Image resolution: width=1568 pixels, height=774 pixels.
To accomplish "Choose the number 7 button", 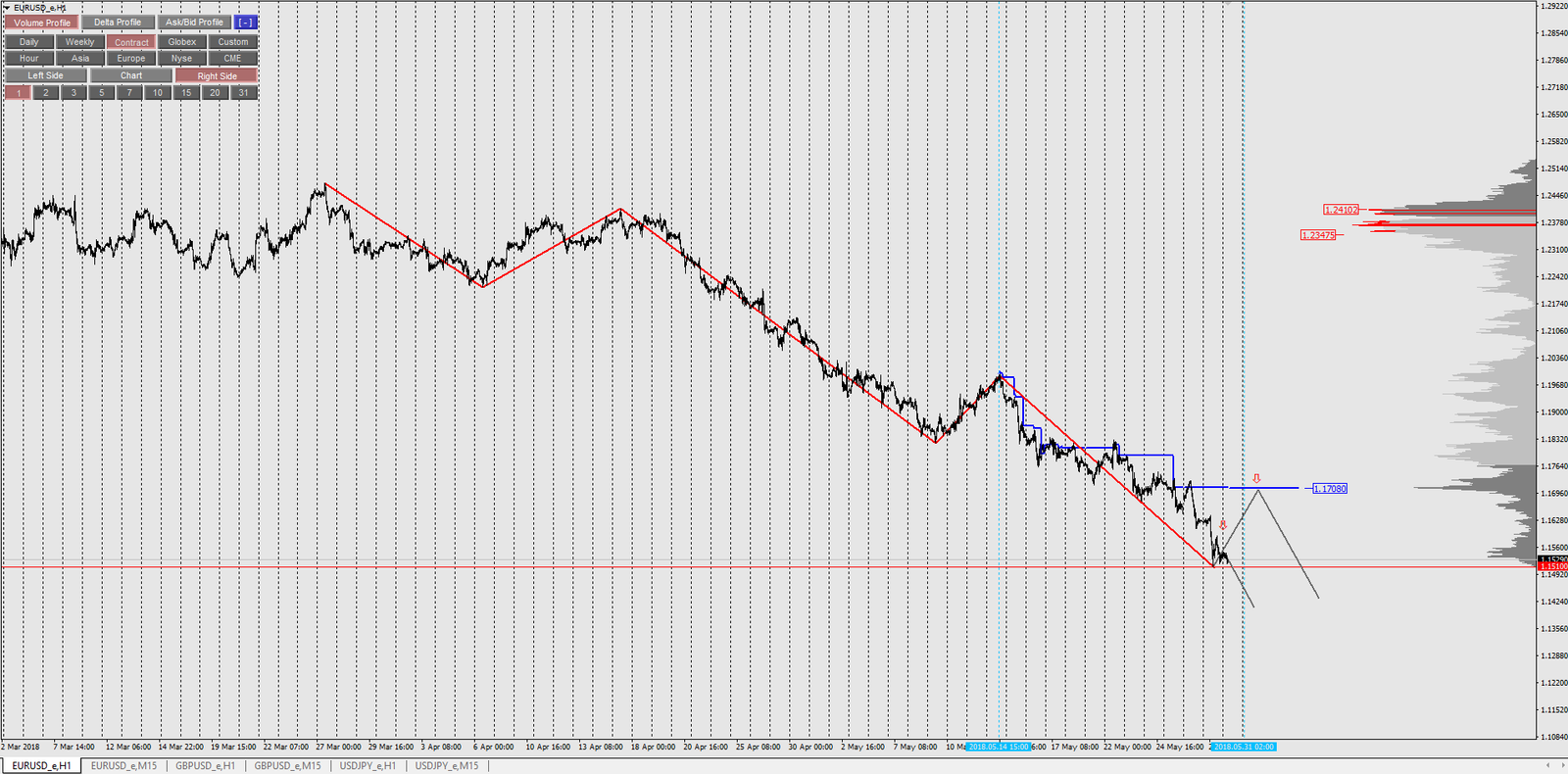I will (x=129, y=93).
